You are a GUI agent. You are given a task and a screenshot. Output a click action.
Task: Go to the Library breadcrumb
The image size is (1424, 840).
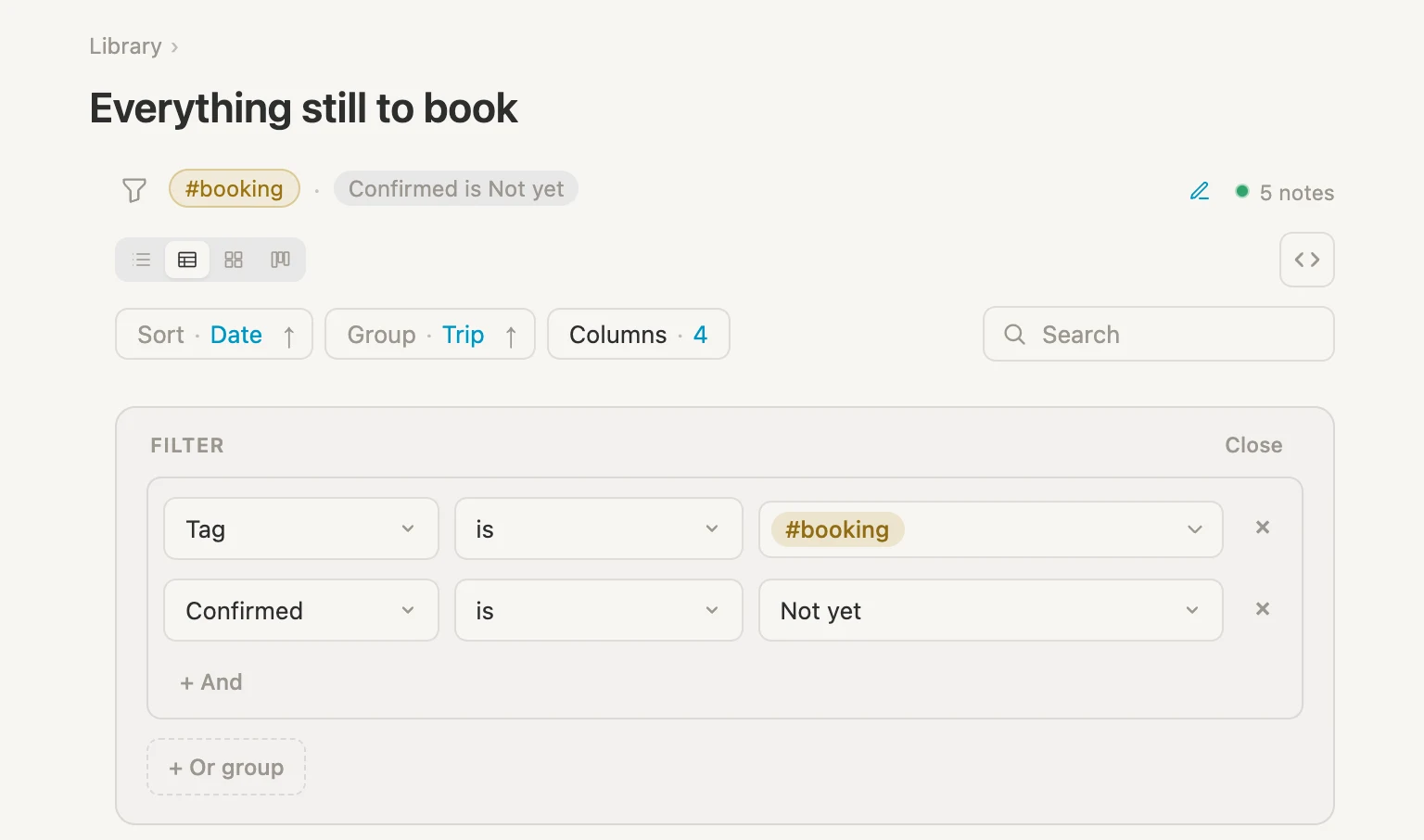[125, 46]
